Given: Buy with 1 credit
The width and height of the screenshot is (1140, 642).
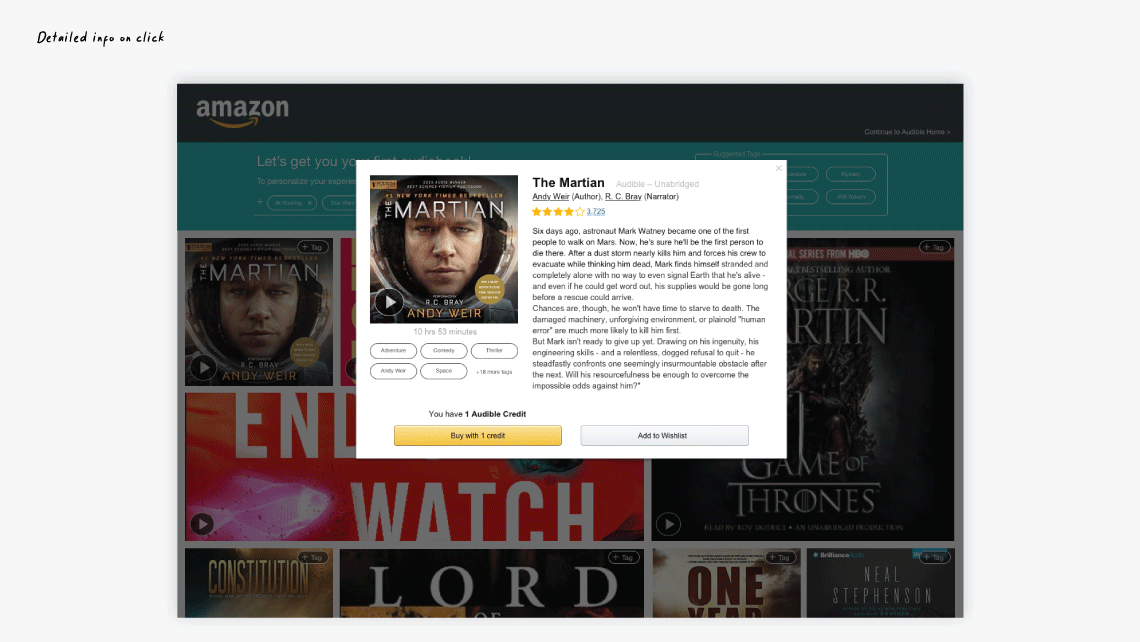Looking at the screenshot, I should (478, 436).
